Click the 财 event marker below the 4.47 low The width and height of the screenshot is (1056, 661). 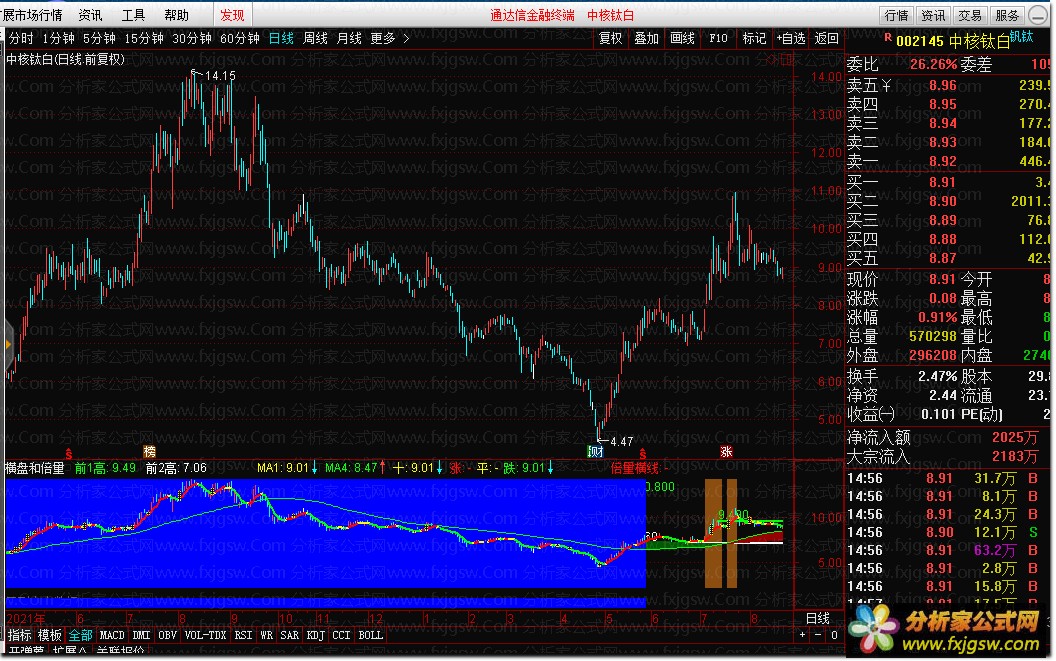(595, 451)
